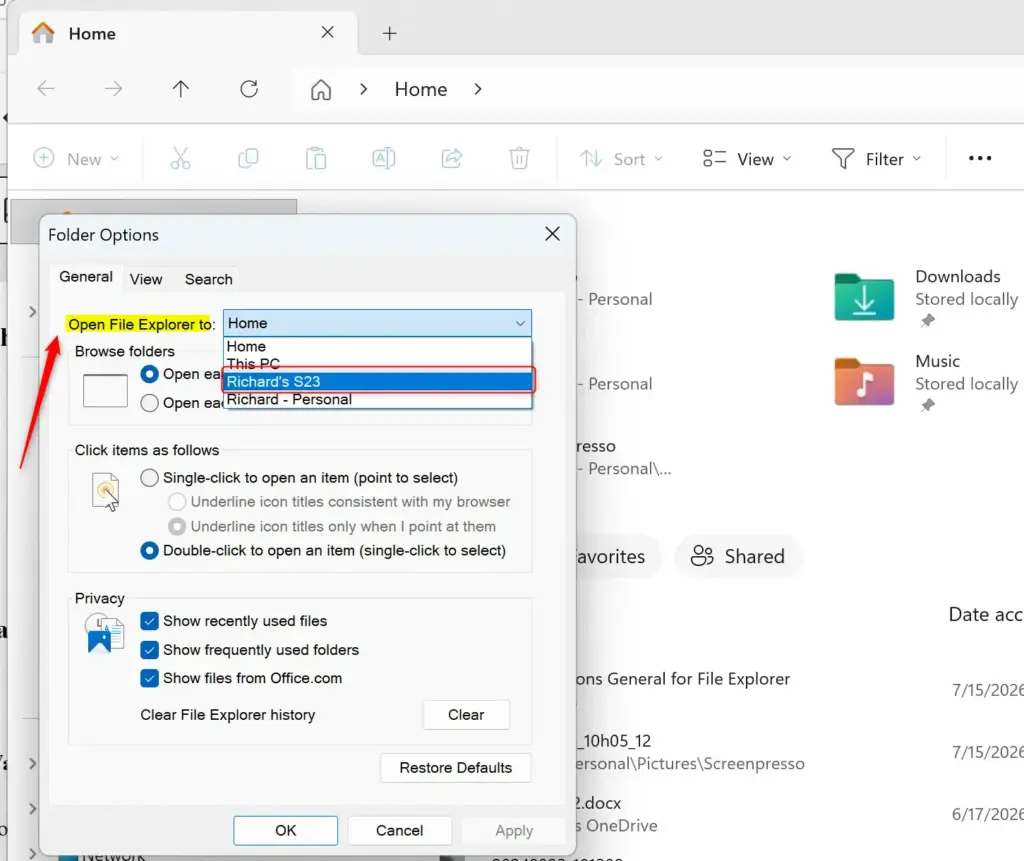This screenshot has height=861, width=1024.
Task: Click Clear to erase File Explorer history
Action: click(466, 715)
